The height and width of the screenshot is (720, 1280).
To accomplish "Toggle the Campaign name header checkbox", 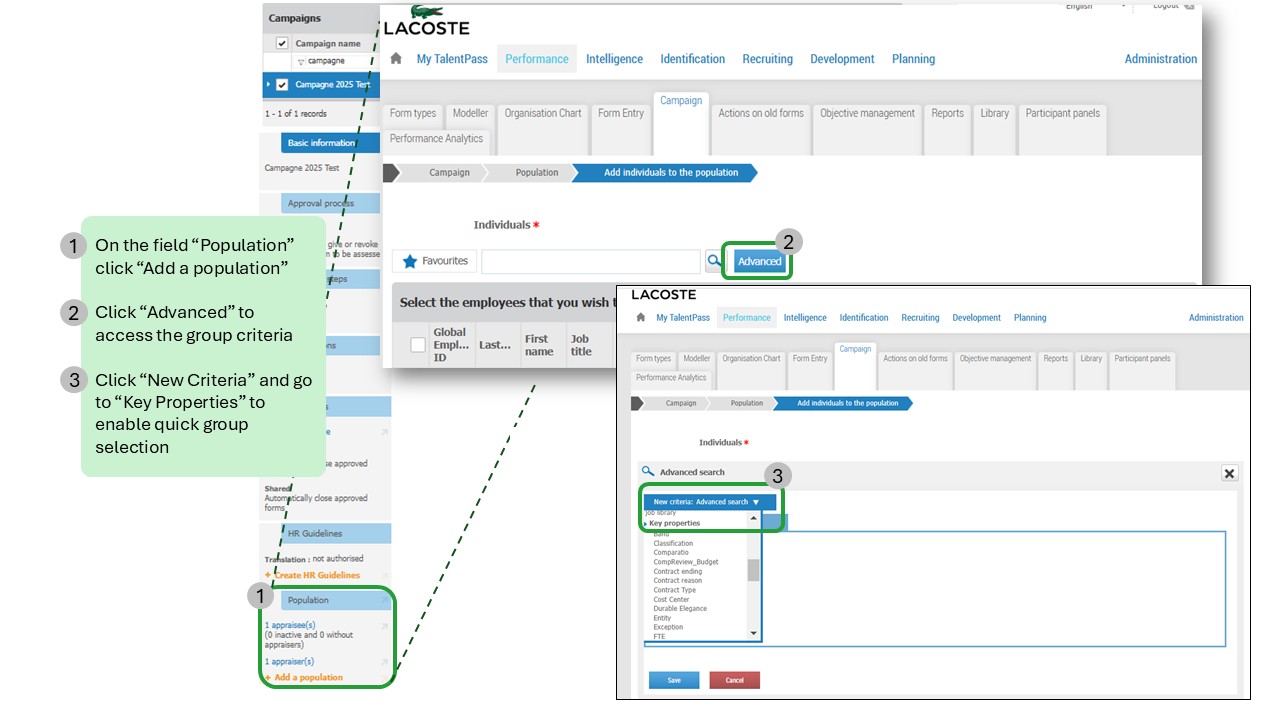I will (282, 43).
